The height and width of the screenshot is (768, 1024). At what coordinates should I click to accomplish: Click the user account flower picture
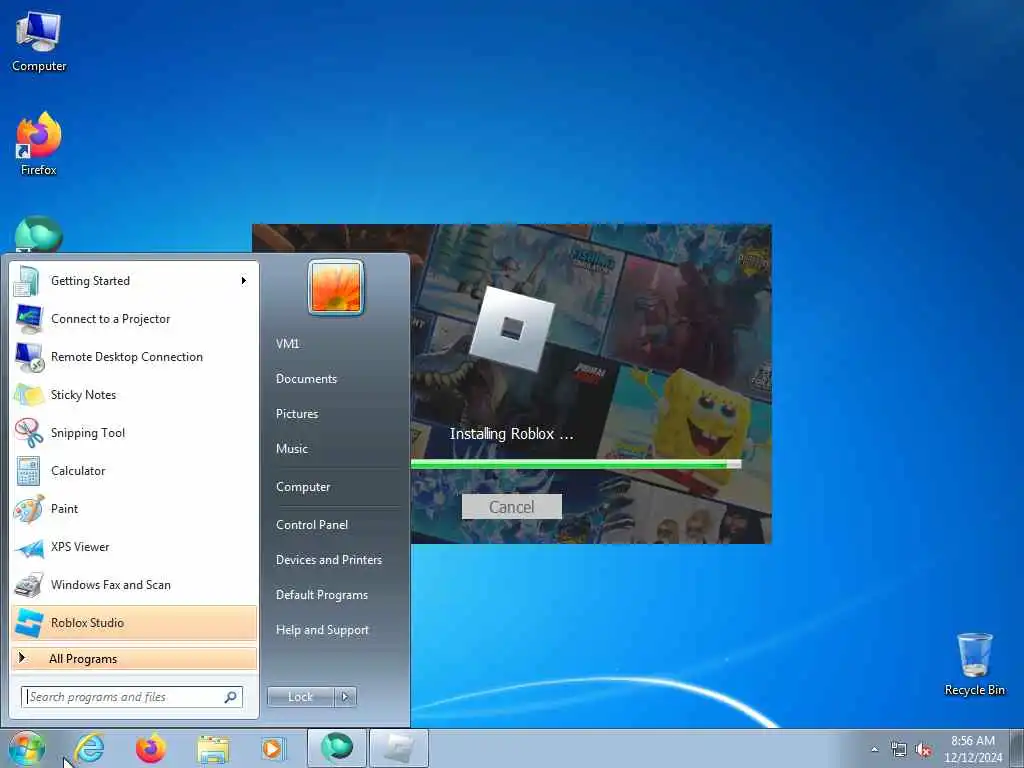(x=336, y=287)
